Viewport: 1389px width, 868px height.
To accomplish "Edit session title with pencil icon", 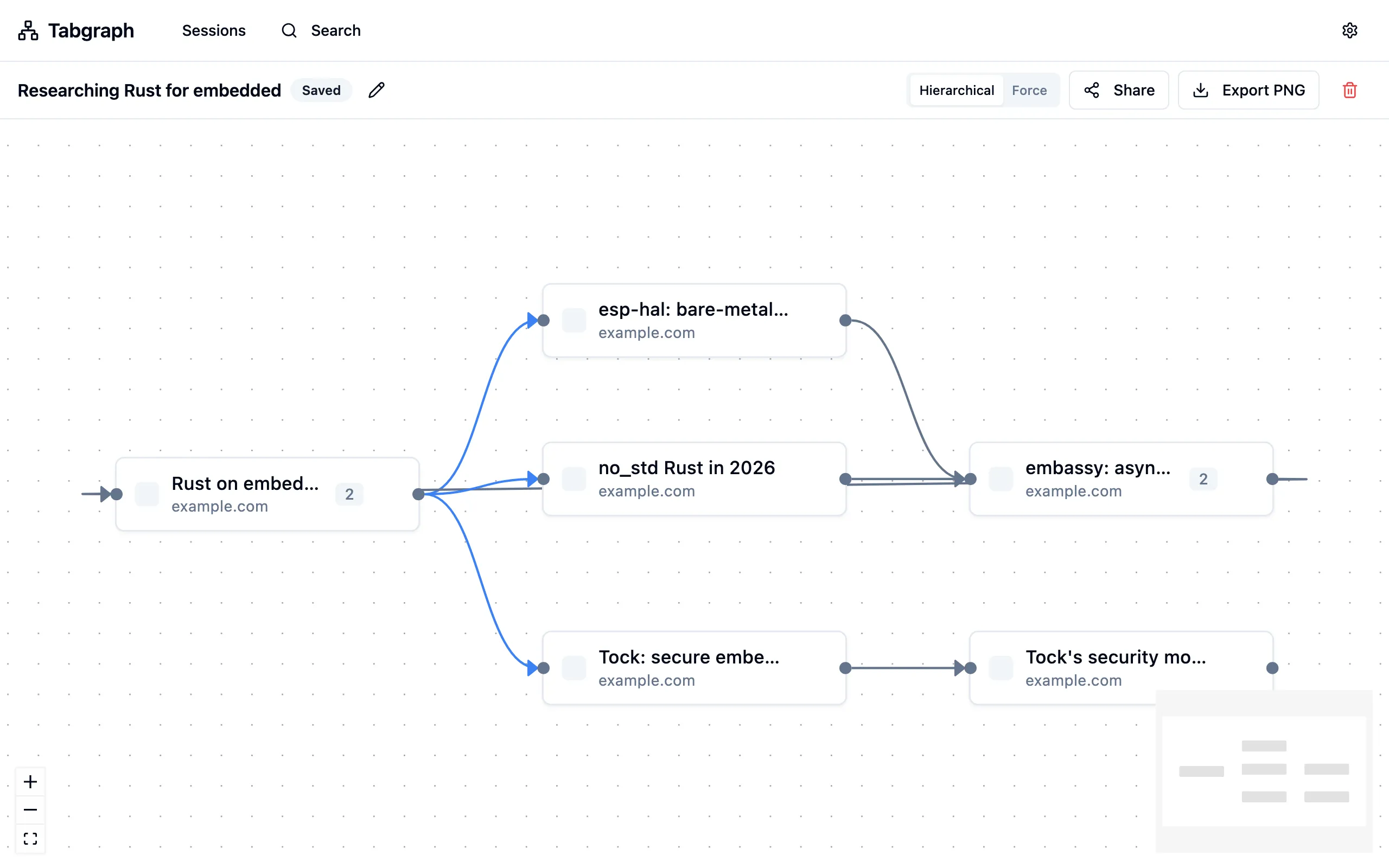I will point(377,90).
